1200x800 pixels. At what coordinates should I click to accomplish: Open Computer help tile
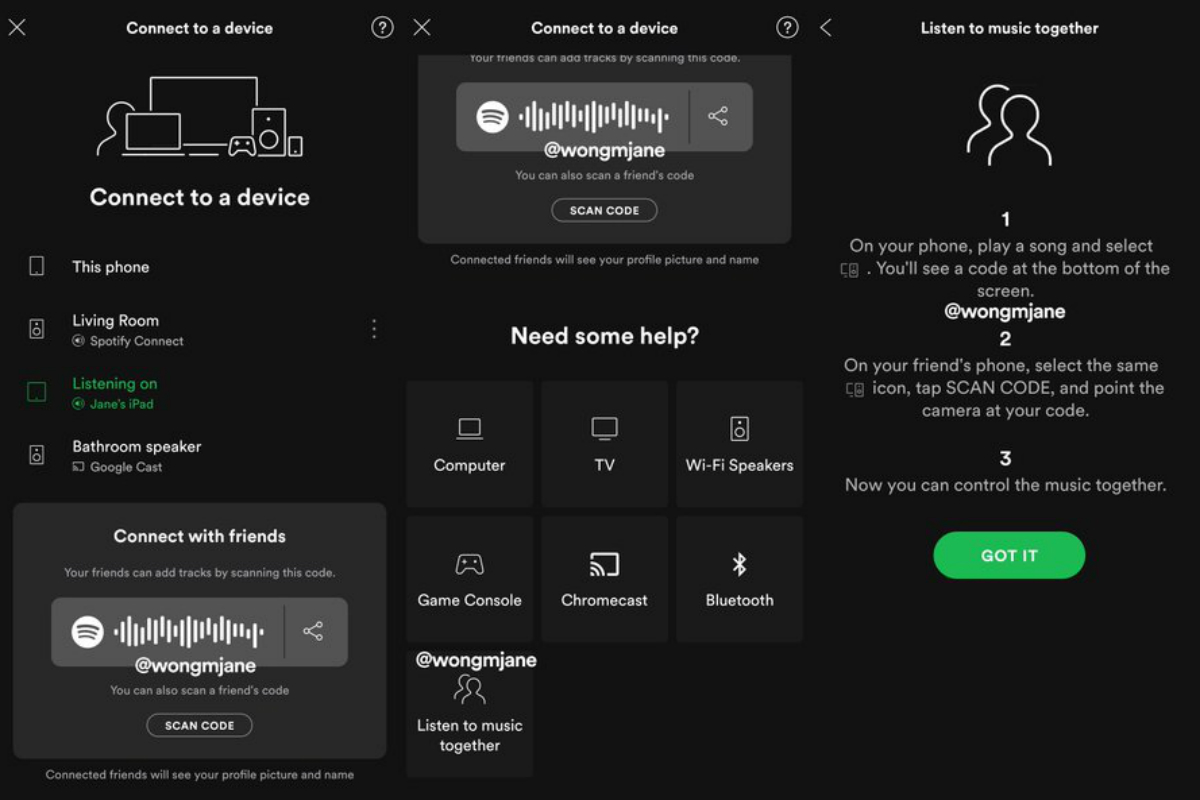coord(469,444)
